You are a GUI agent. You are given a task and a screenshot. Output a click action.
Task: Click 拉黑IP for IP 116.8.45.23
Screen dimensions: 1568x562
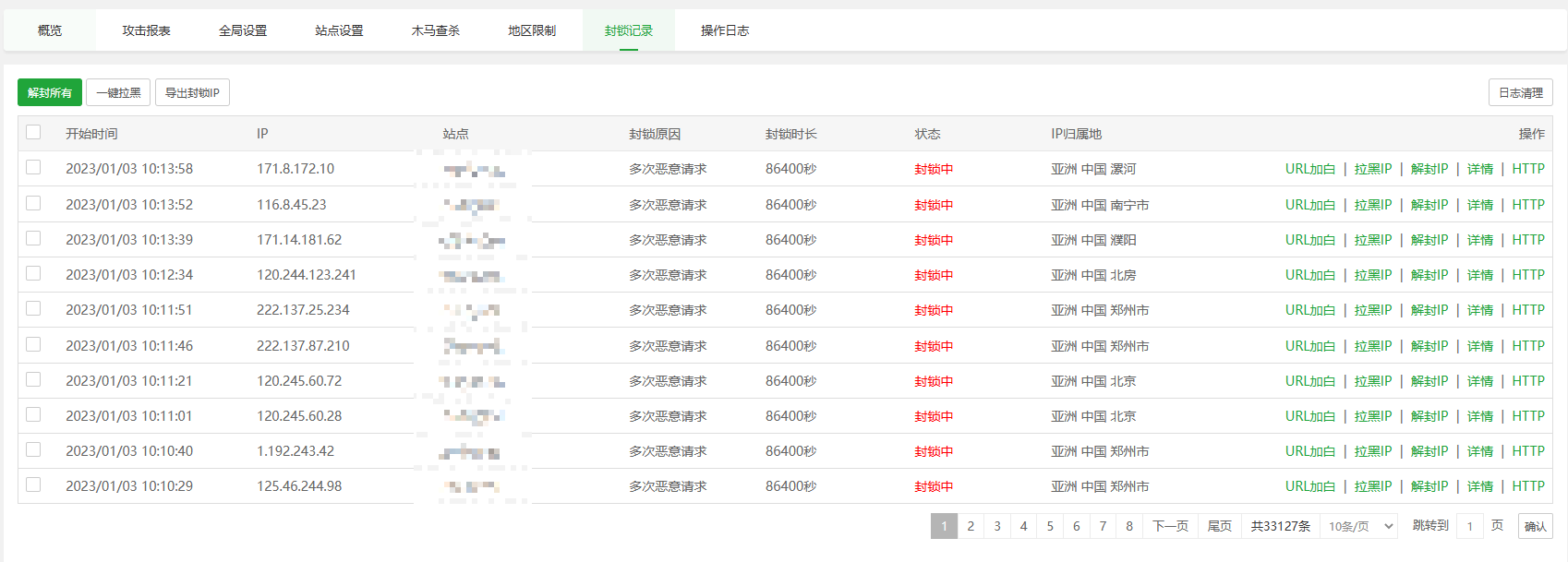[x=1373, y=205]
